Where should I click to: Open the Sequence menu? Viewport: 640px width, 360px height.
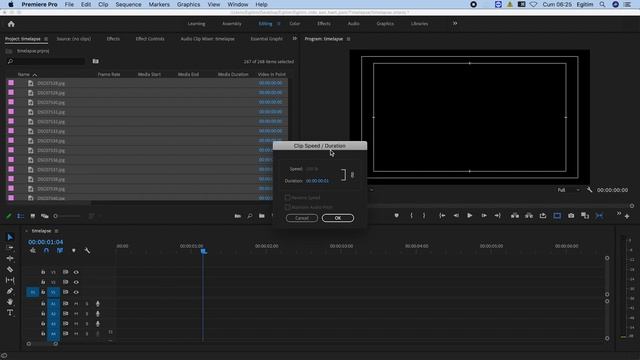pos(128,4)
